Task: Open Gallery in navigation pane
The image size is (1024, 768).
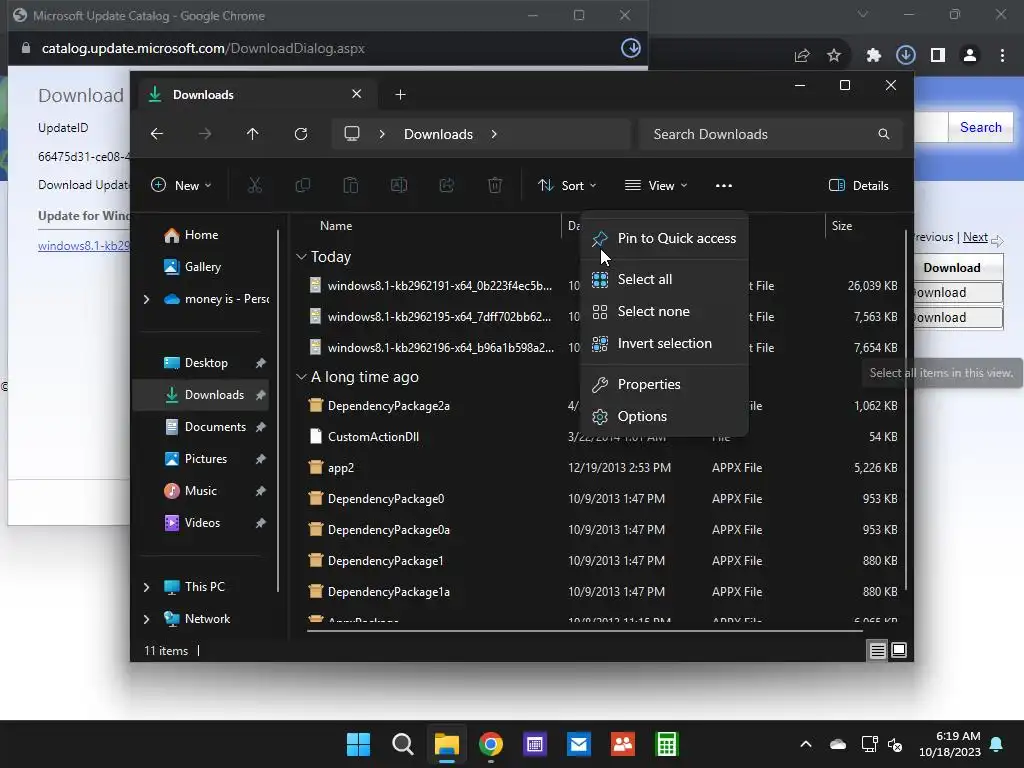Action: [193, 267]
